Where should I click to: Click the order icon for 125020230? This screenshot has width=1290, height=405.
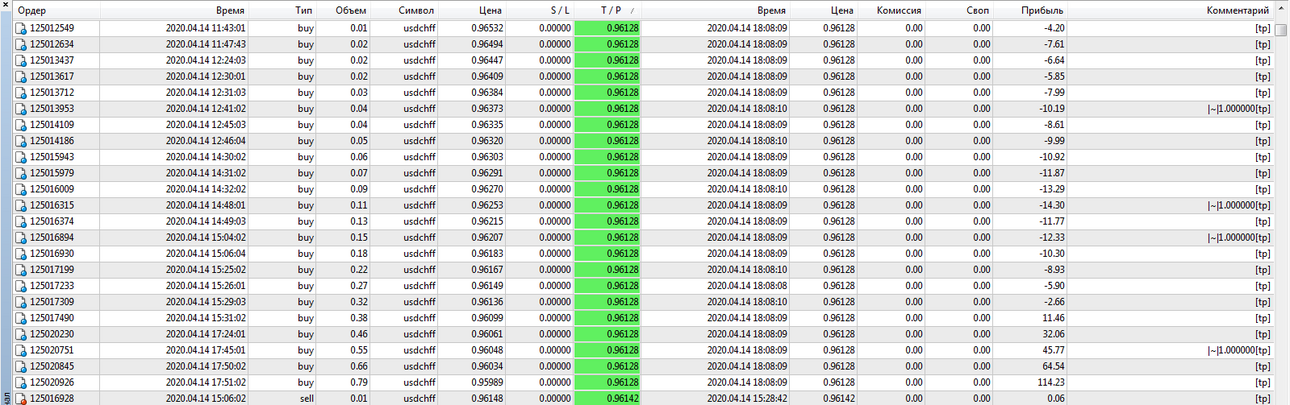[21, 334]
